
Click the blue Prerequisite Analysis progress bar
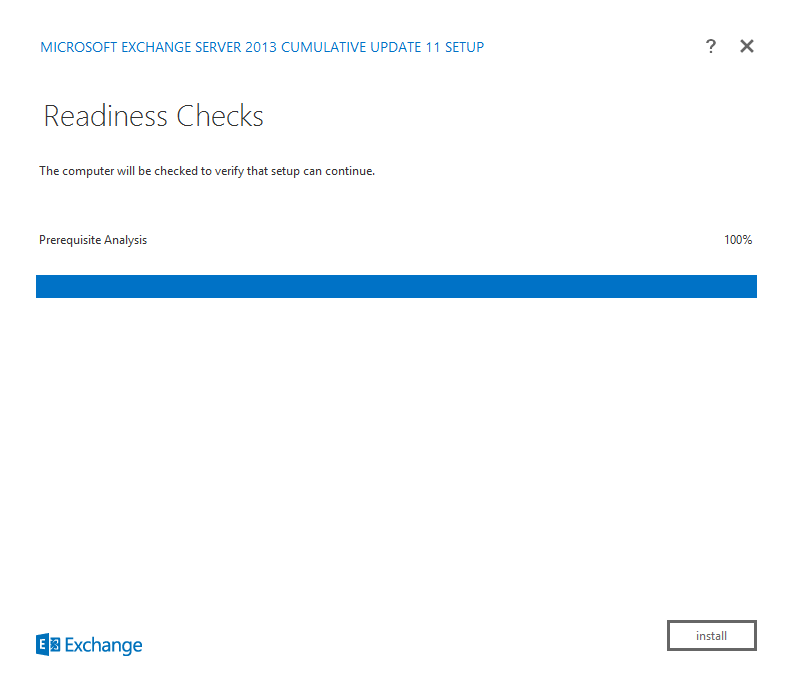pyautogui.click(x=396, y=286)
